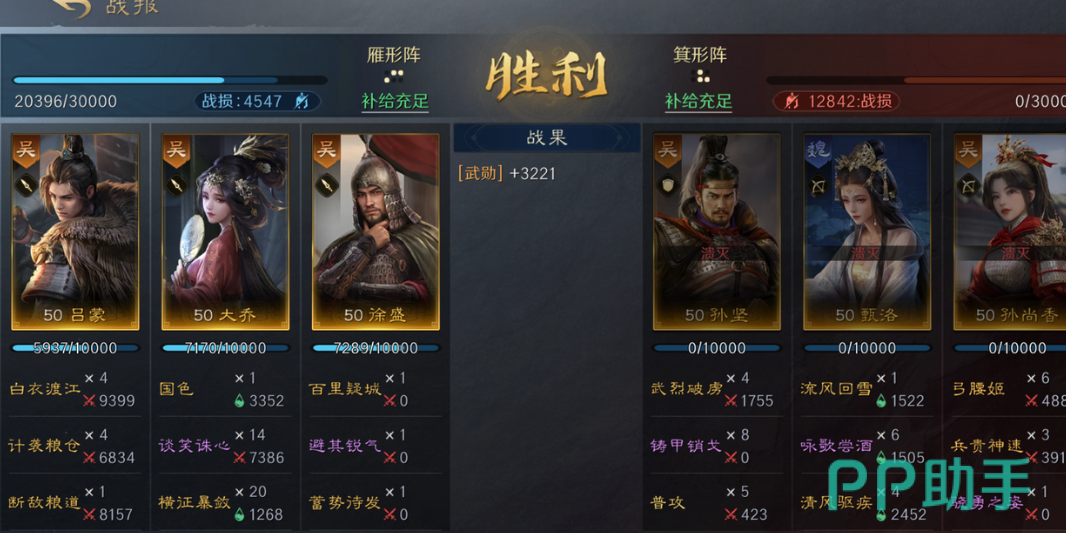Open the 孙尚香 general portrait
Screen dimensions: 1066x533
point(1010,232)
